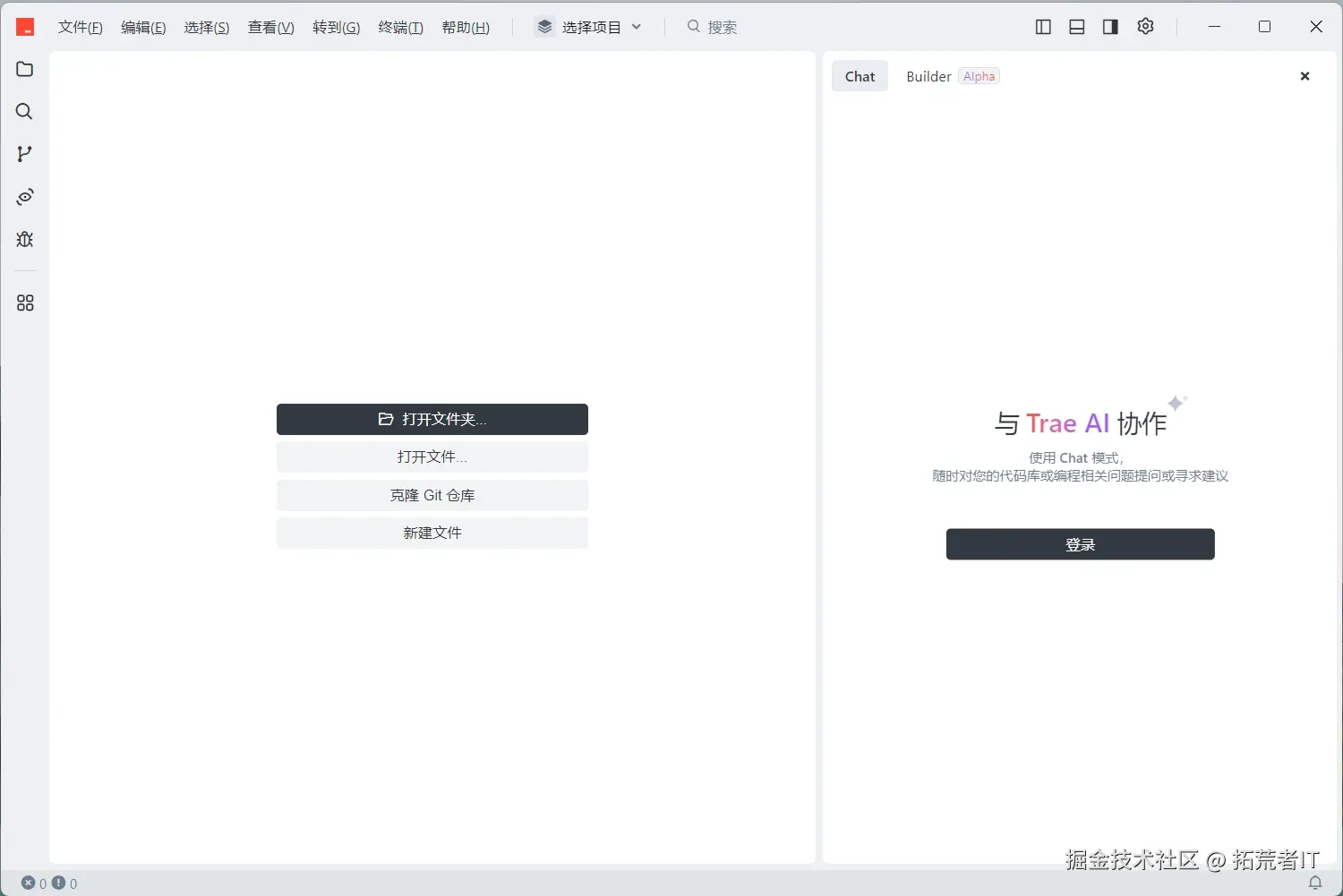Open the Explorer folder icon in sidebar
1343x896 pixels.
tap(25, 70)
